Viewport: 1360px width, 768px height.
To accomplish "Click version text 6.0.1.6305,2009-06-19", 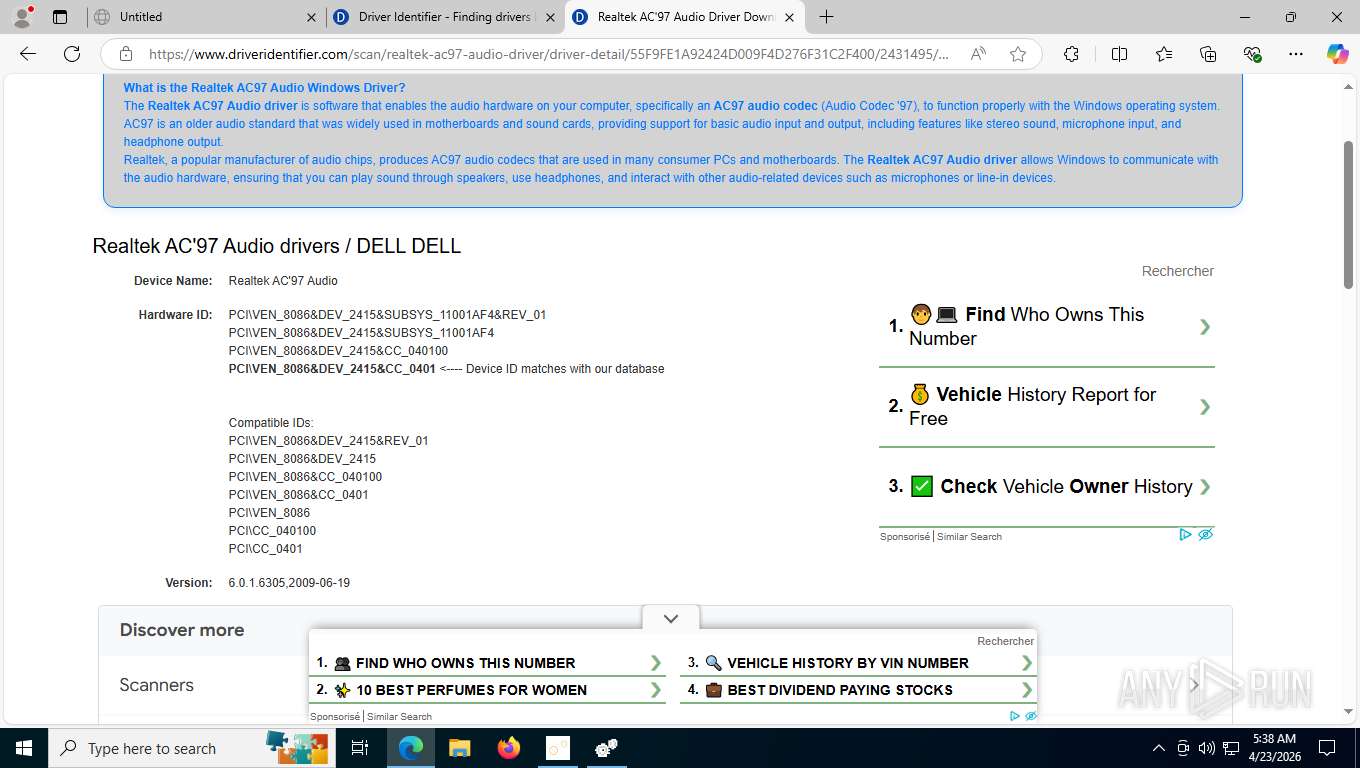I will coord(289,583).
